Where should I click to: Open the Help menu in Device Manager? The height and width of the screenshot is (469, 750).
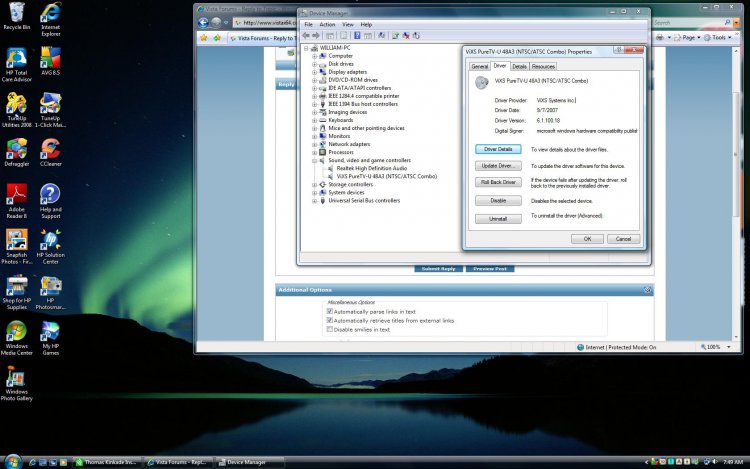pyautogui.click(x=366, y=24)
